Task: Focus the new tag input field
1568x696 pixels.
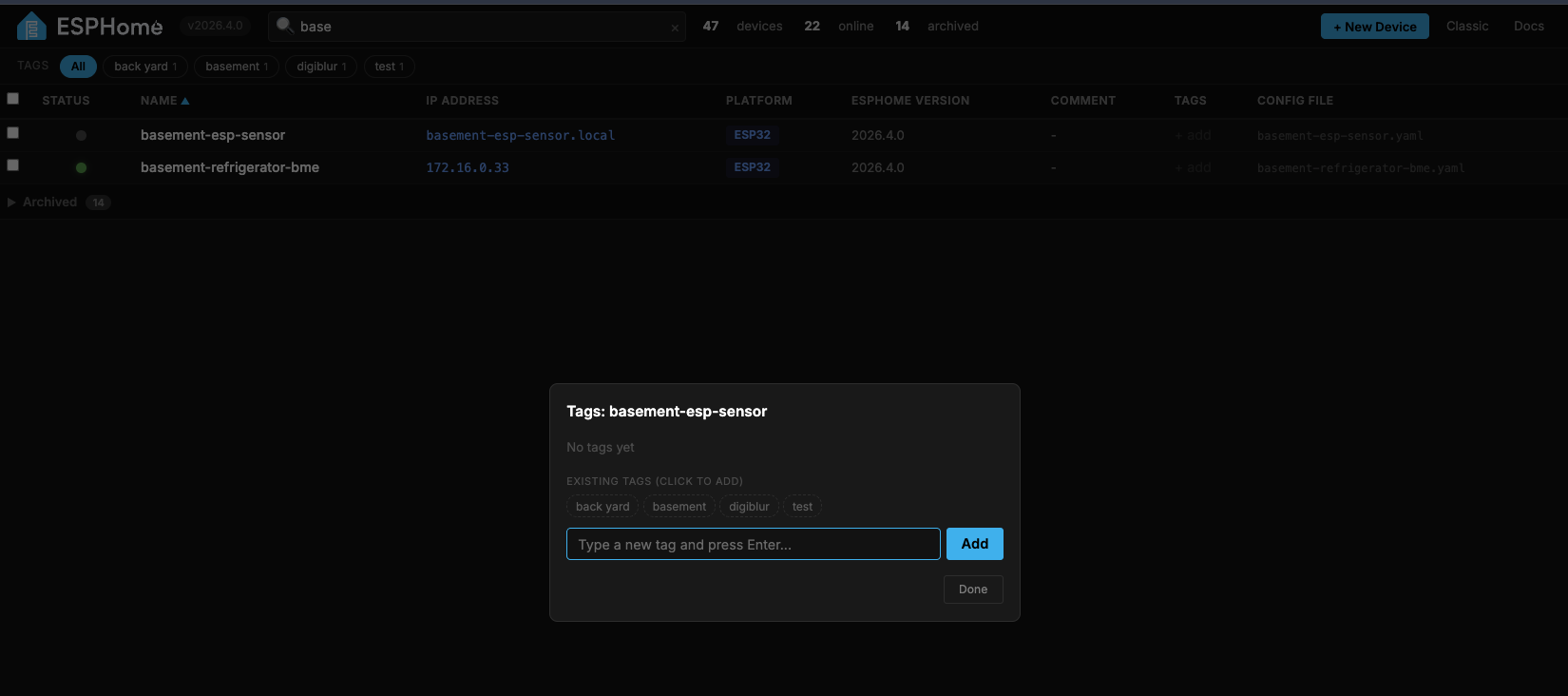Action: [754, 544]
